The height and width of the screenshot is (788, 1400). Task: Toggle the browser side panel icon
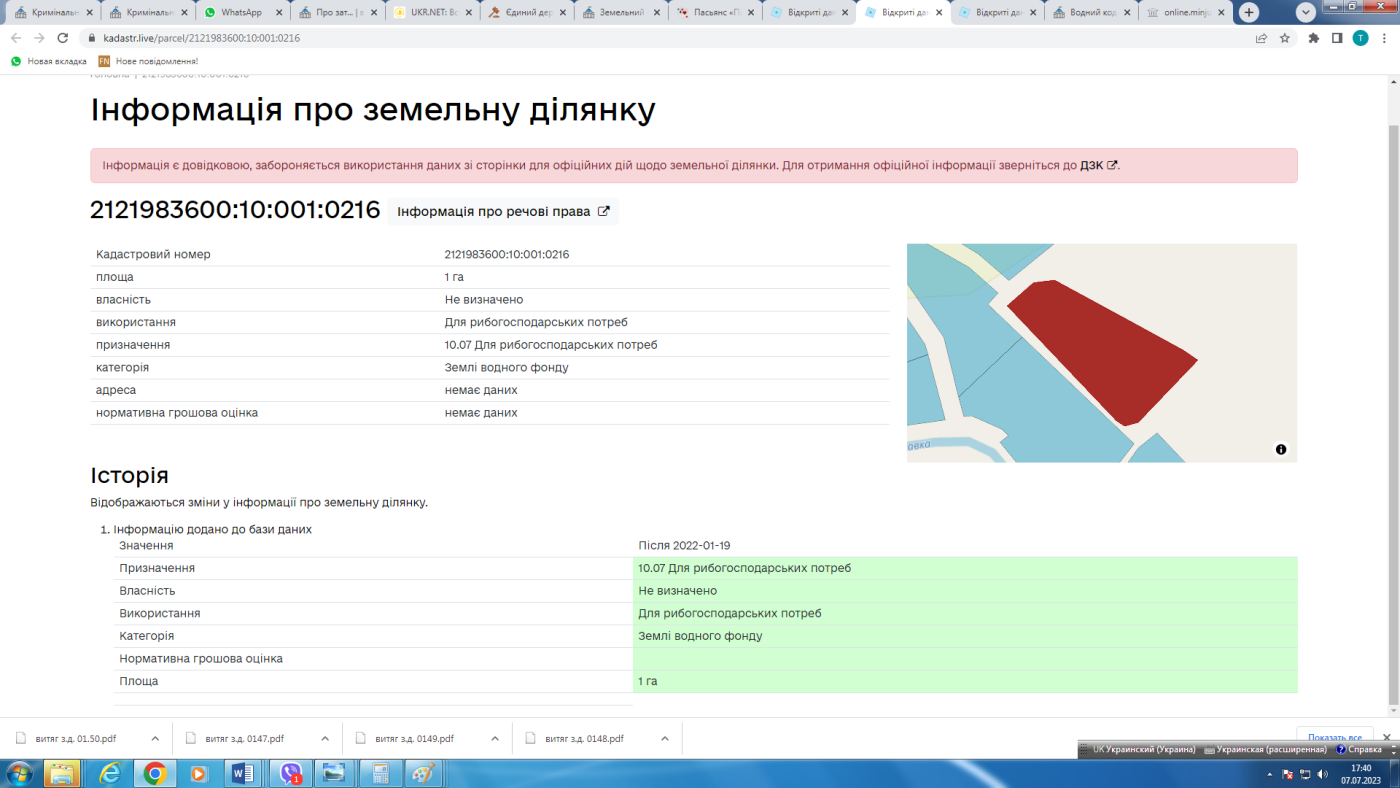pyautogui.click(x=1337, y=38)
